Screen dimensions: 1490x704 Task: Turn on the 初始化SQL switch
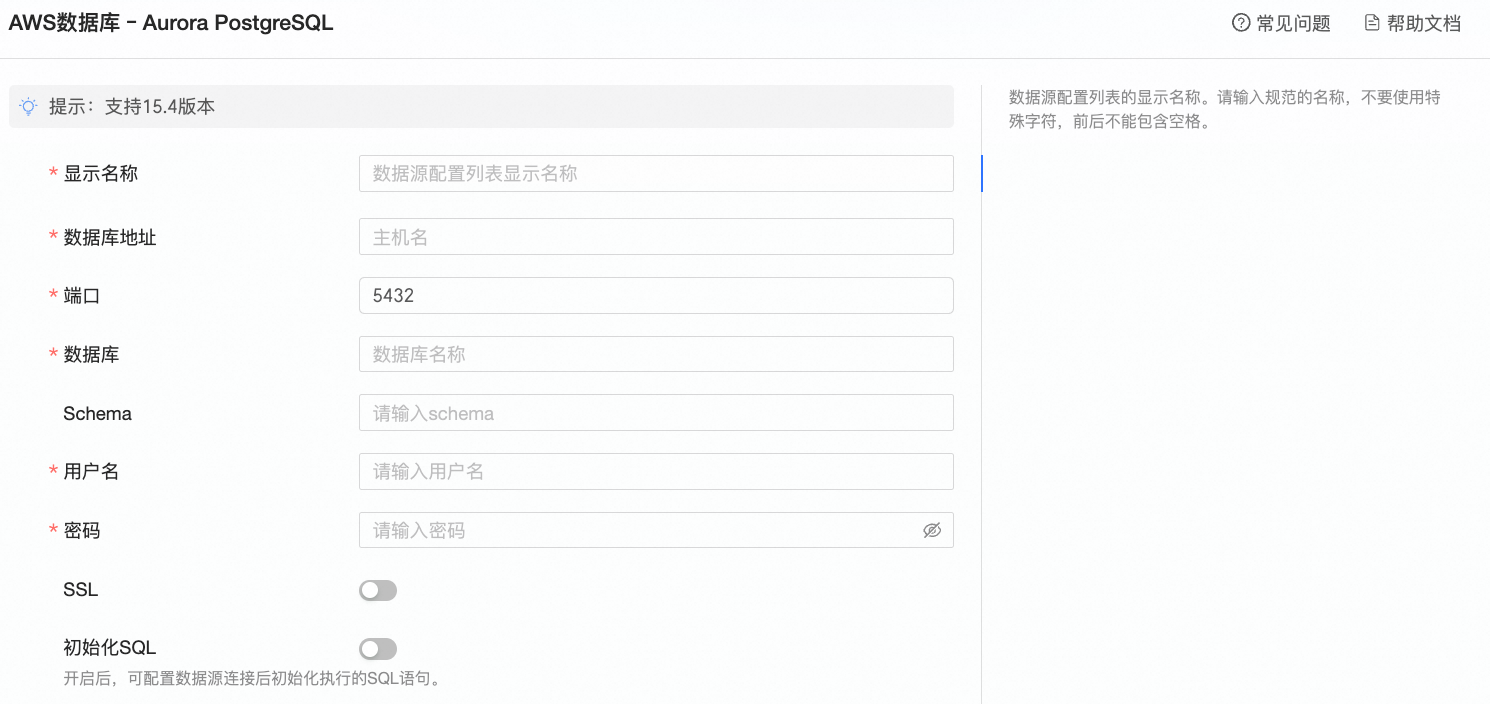(x=378, y=650)
